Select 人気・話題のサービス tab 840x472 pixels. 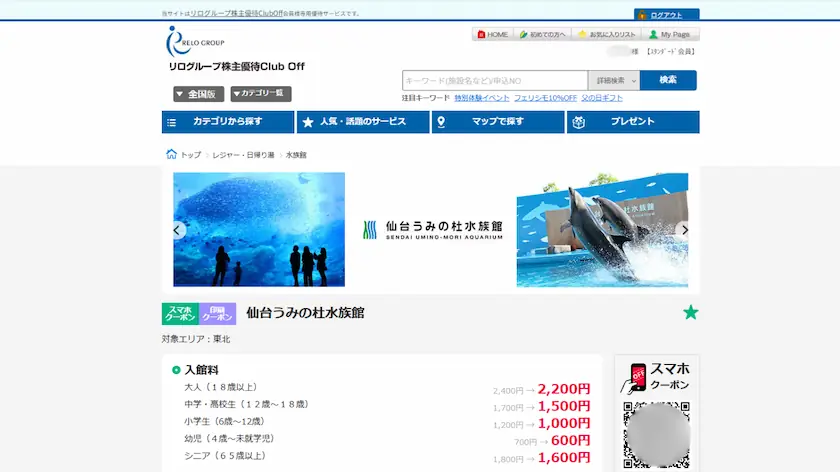[363, 122]
